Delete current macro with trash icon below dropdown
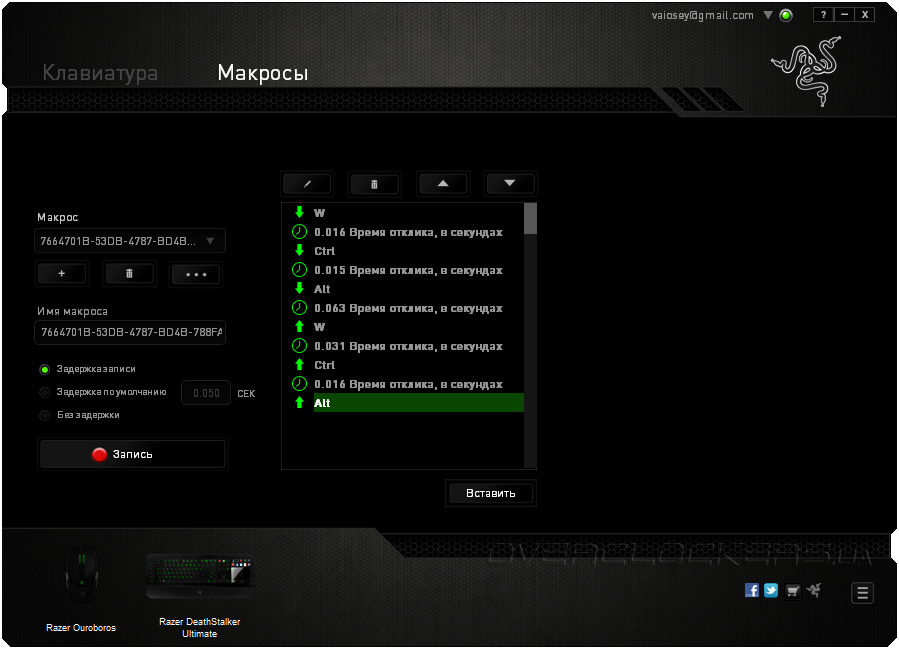Image resolution: width=899 pixels, height=649 pixels. (x=129, y=273)
